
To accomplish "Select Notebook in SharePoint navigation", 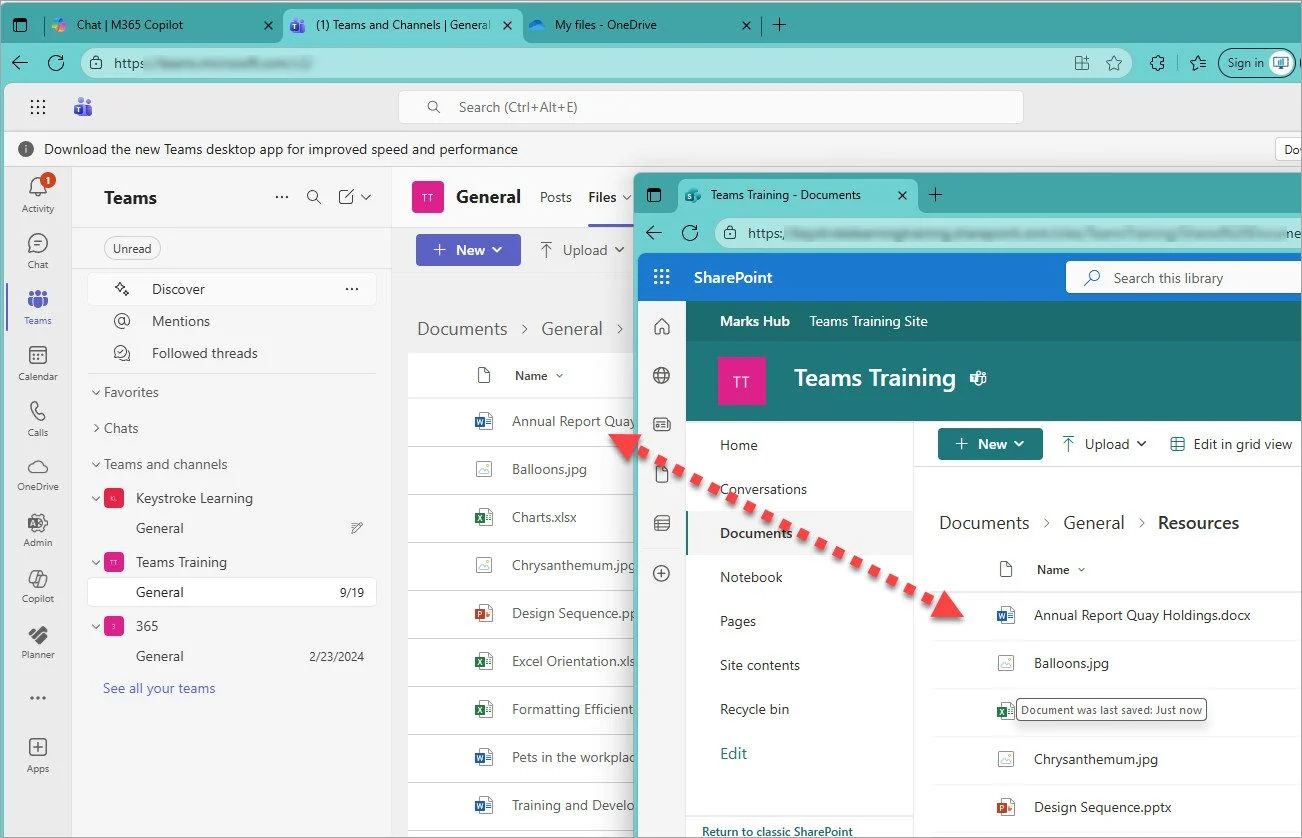I will tap(751, 577).
